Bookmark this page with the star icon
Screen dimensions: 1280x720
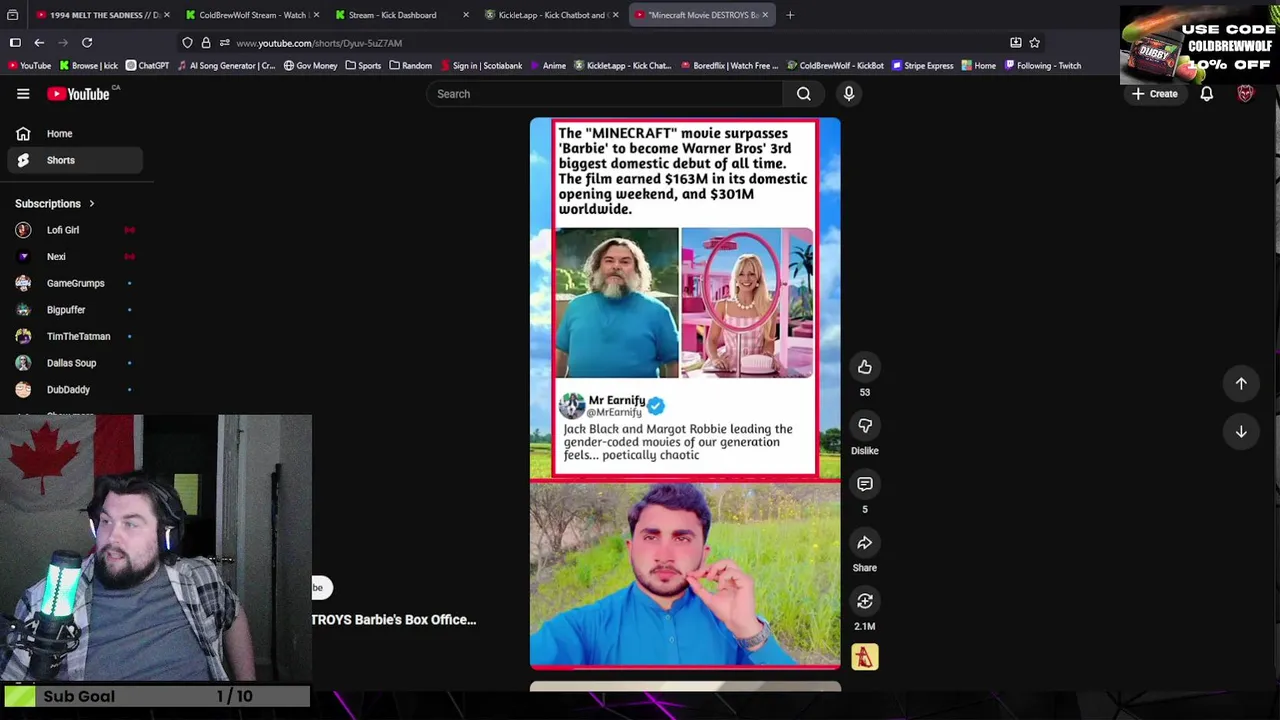pyautogui.click(x=1035, y=43)
